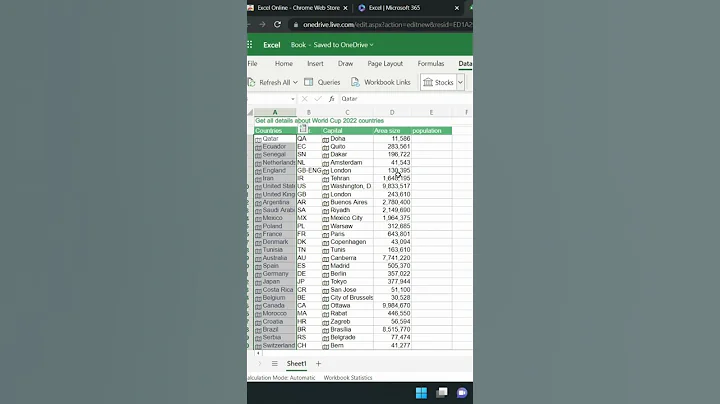The image size is (720, 404).
Task: Open the Queries pane
Action: [x=322, y=82]
